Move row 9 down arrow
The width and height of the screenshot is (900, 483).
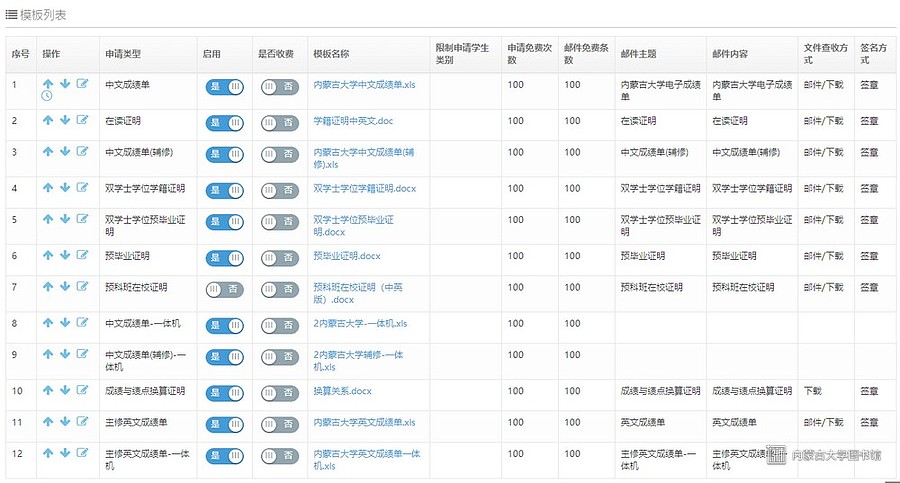(65, 354)
